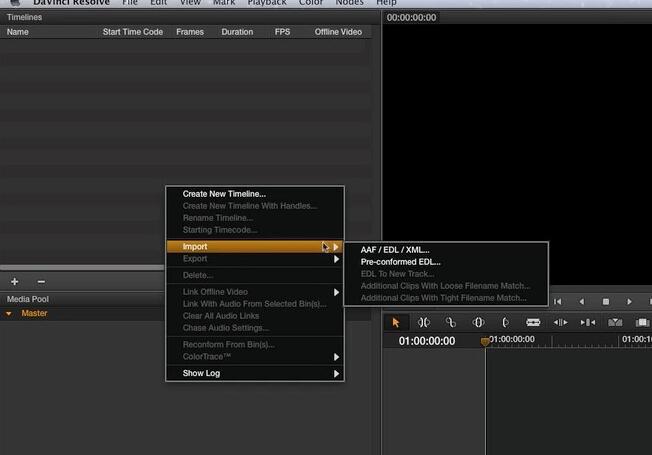The image size is (652, 455).
Task: Remove bin with the minus button
Action: [x=41, y=282]
